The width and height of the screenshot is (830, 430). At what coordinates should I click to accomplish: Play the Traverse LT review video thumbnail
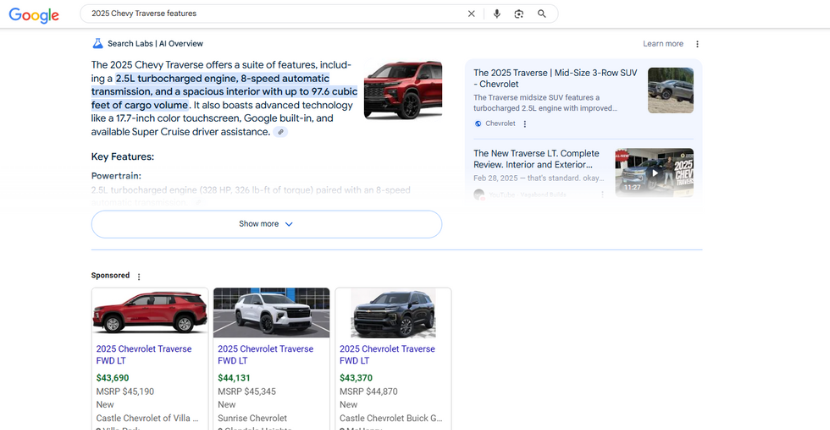(x=654, y=173)
